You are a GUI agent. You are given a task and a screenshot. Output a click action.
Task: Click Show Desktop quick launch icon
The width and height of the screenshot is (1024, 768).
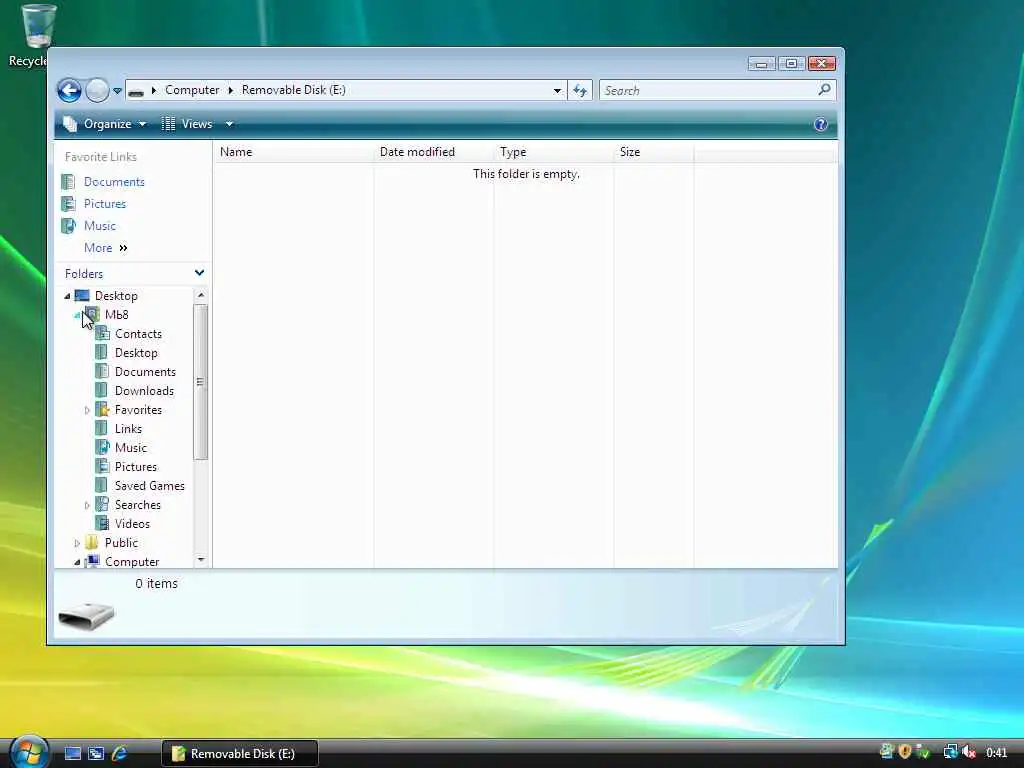(72, 754)
